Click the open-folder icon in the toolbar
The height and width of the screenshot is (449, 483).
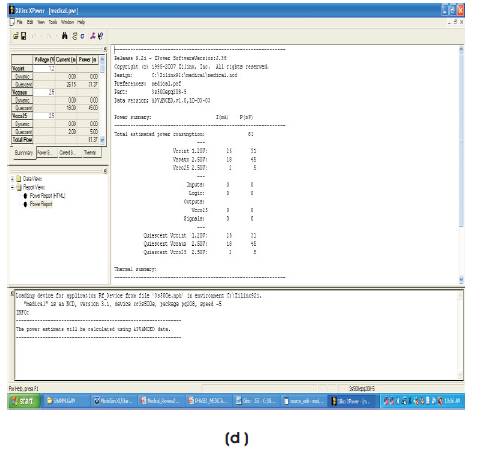click(16, 36)
